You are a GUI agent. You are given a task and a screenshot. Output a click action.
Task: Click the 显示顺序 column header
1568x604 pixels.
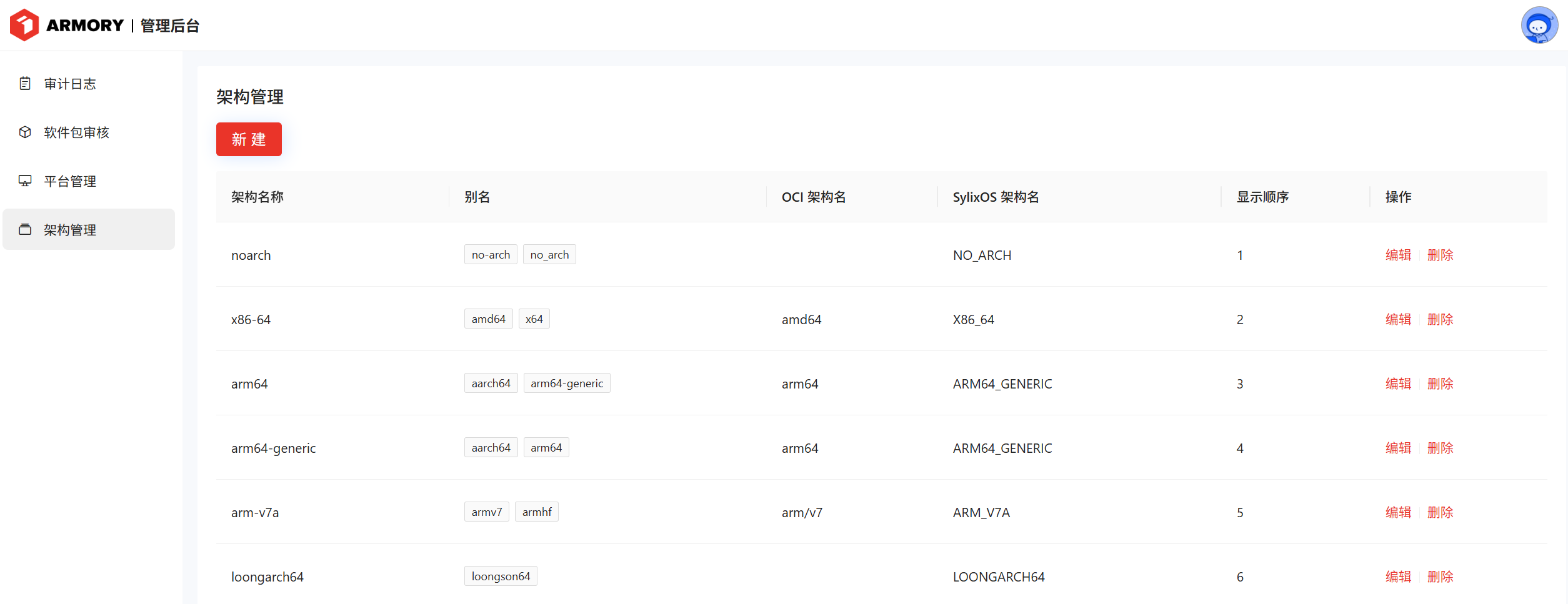[1262, 197]
